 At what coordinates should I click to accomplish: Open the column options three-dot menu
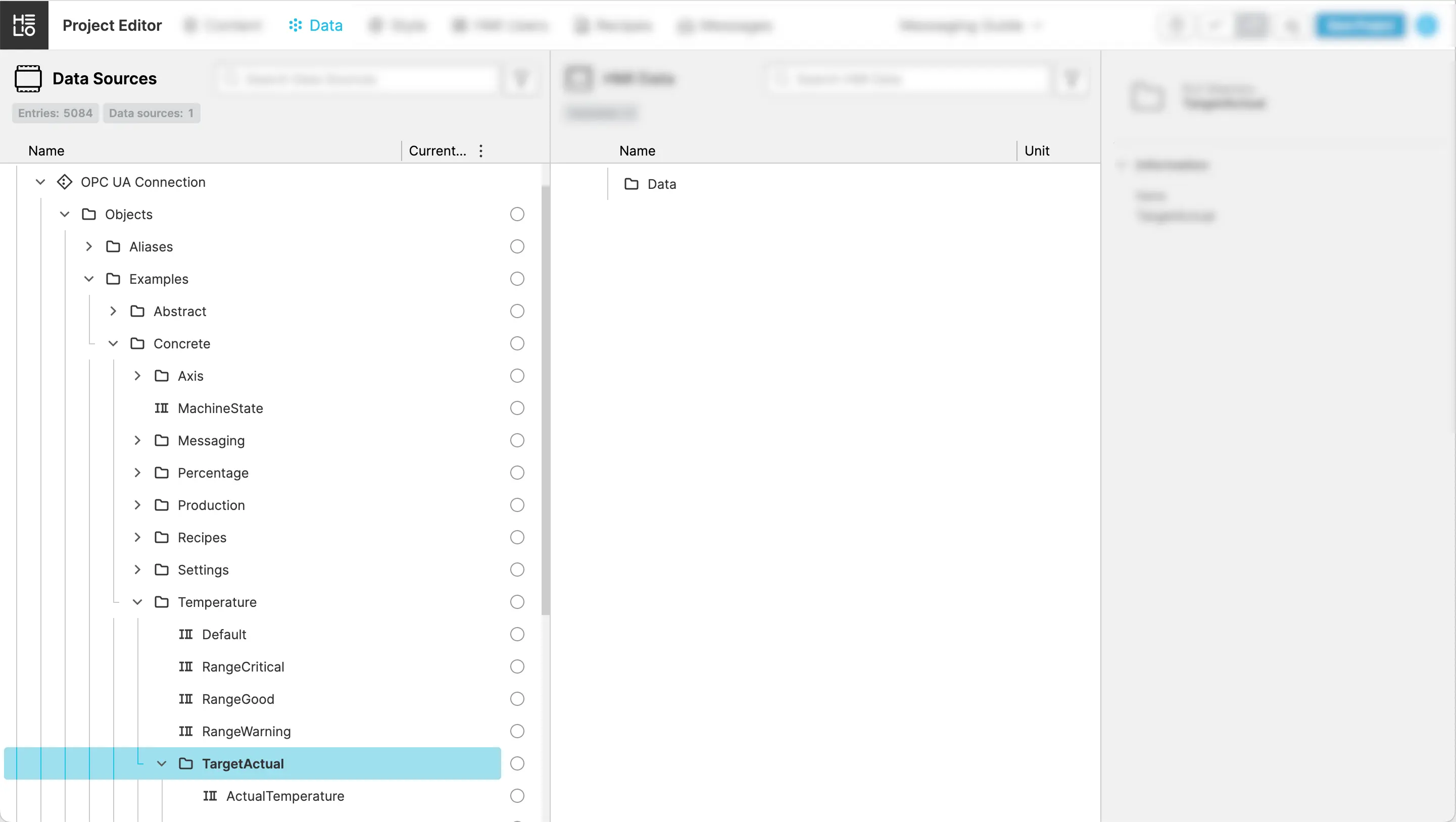tap(480, 151)
